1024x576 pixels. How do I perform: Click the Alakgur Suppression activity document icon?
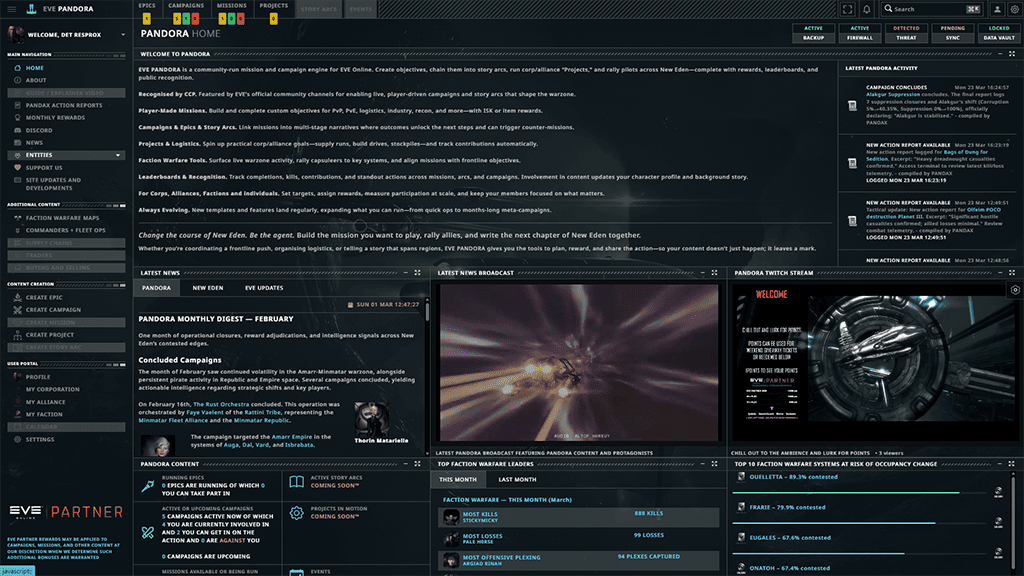pos(852,105)
